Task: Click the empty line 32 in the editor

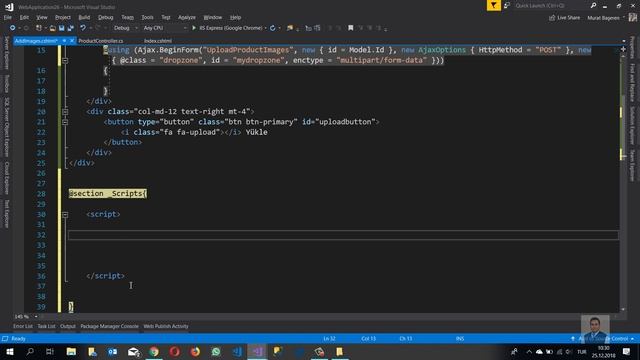Action: coord(343,235)
